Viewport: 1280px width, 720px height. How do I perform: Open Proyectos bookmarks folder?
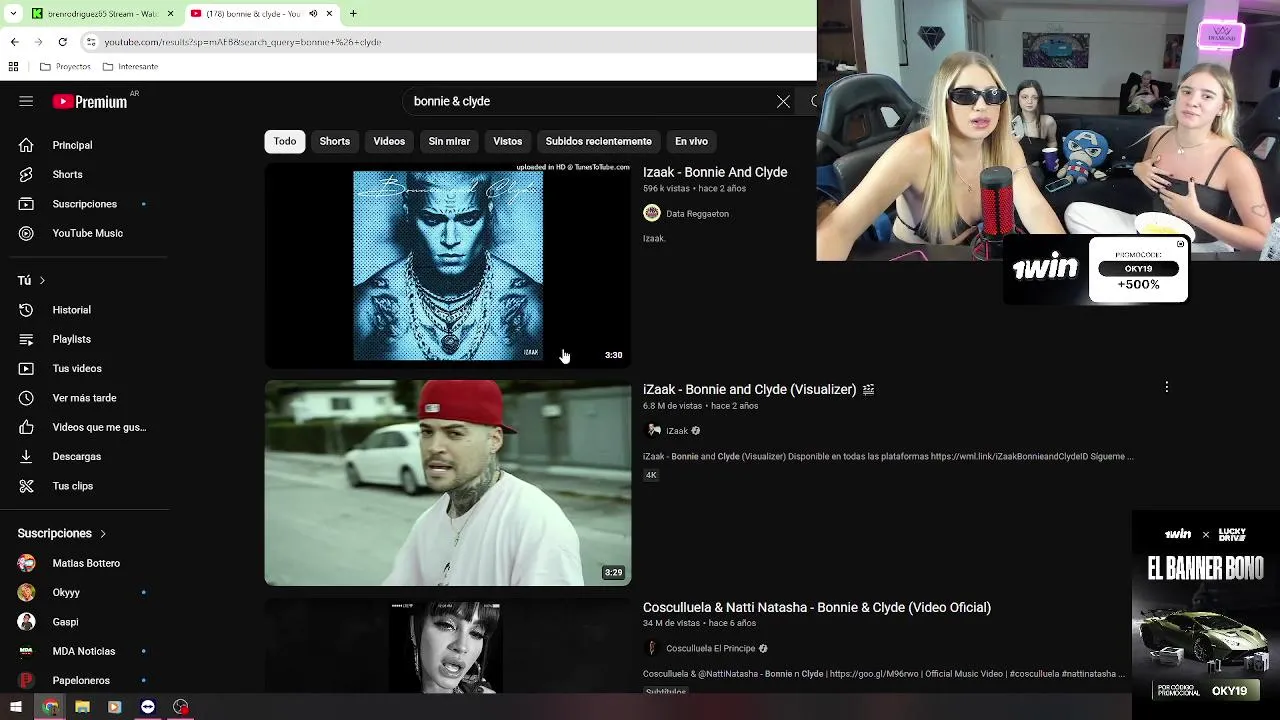[65, 66]
